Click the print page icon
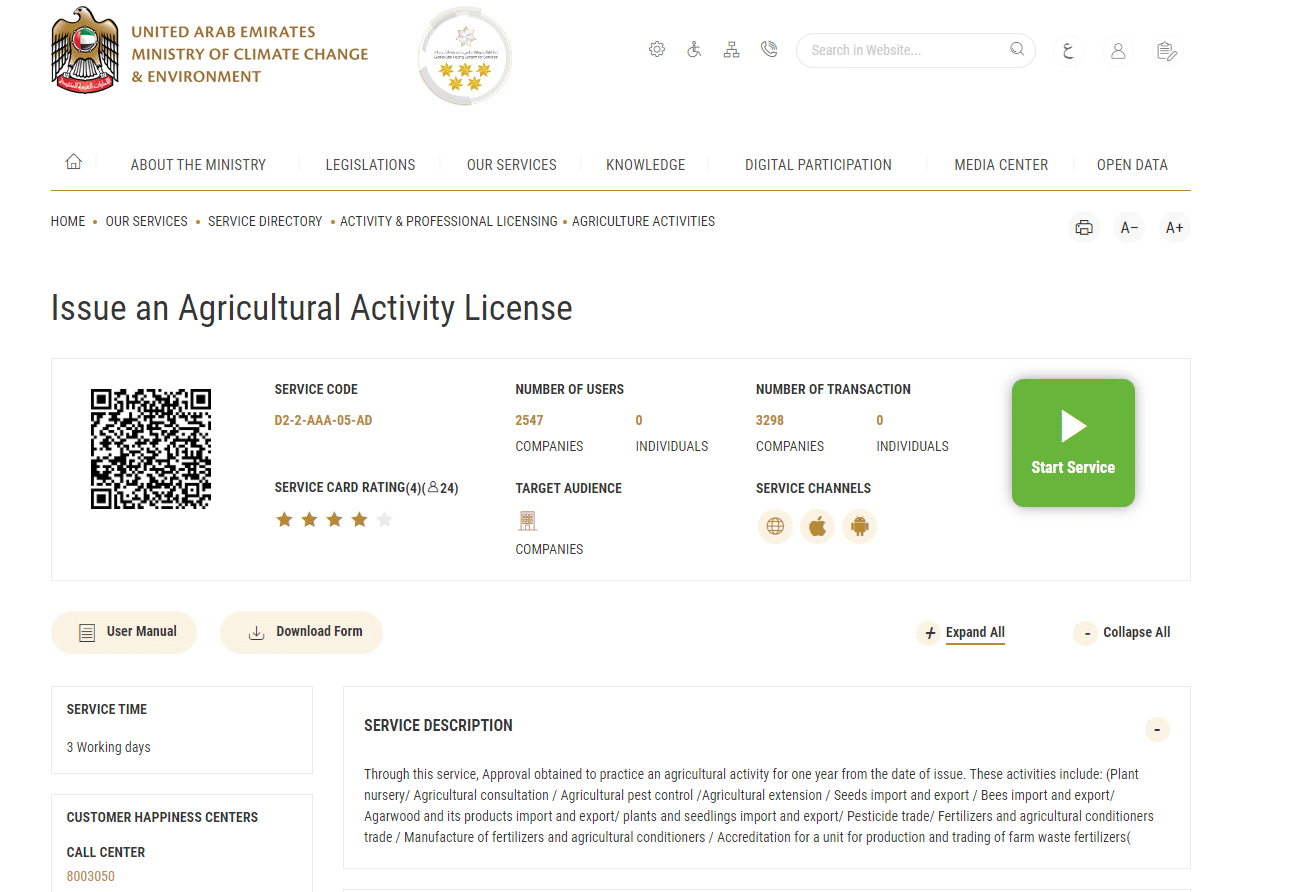 point(1084,227)
